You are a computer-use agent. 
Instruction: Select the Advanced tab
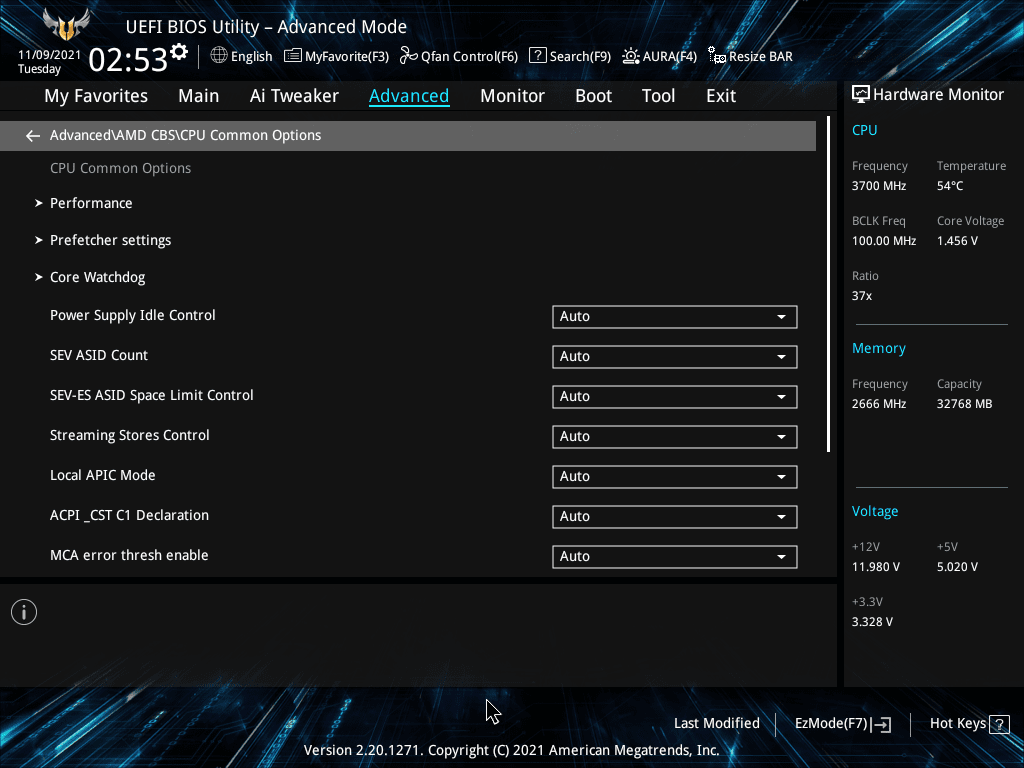pyautogui.click(x=409, y=96)
